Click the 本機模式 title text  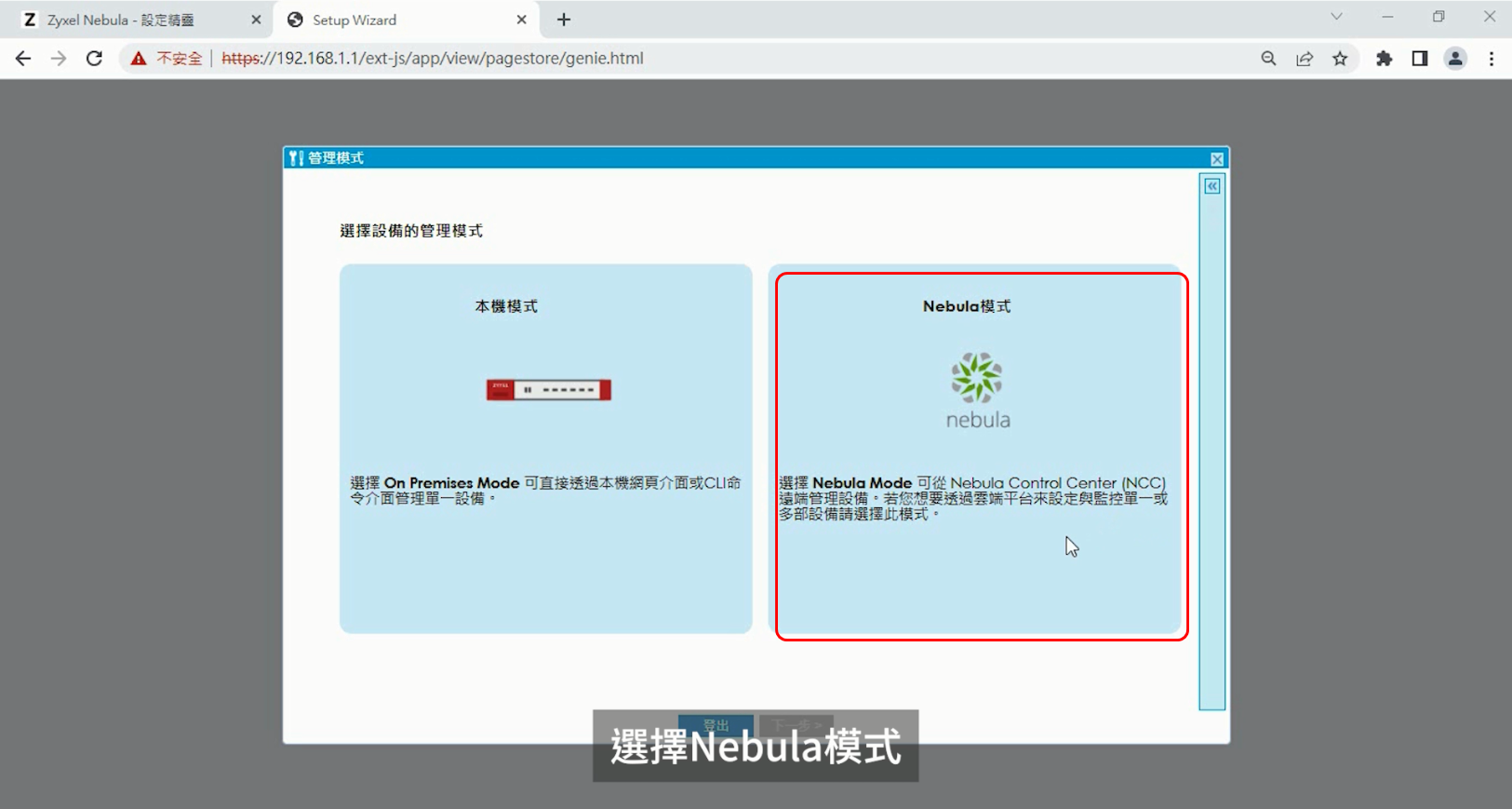coord(506,306)
